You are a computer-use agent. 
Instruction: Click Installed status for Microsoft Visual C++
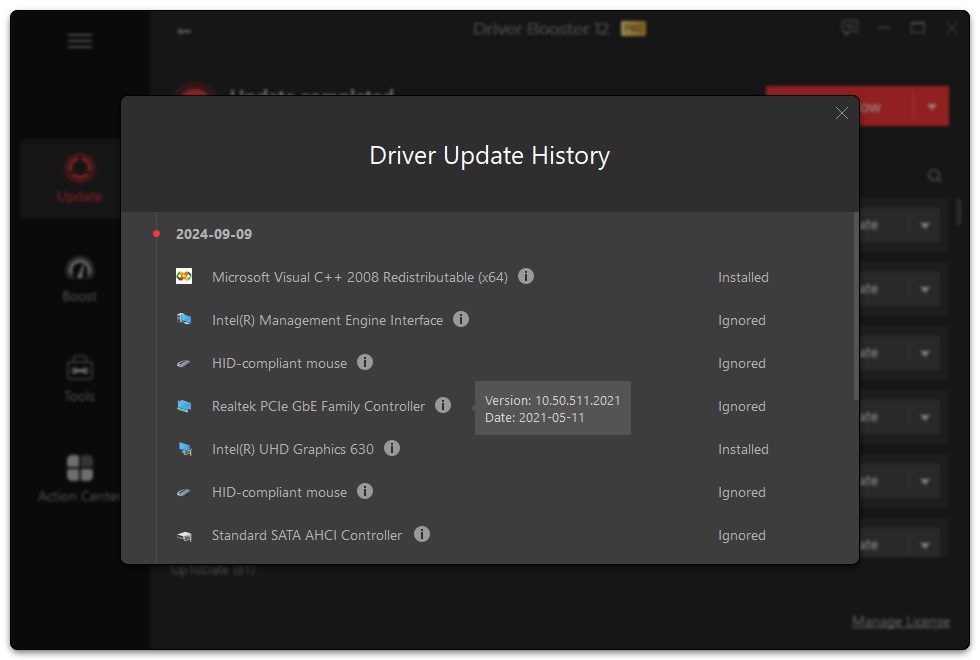tap(743, 277)
